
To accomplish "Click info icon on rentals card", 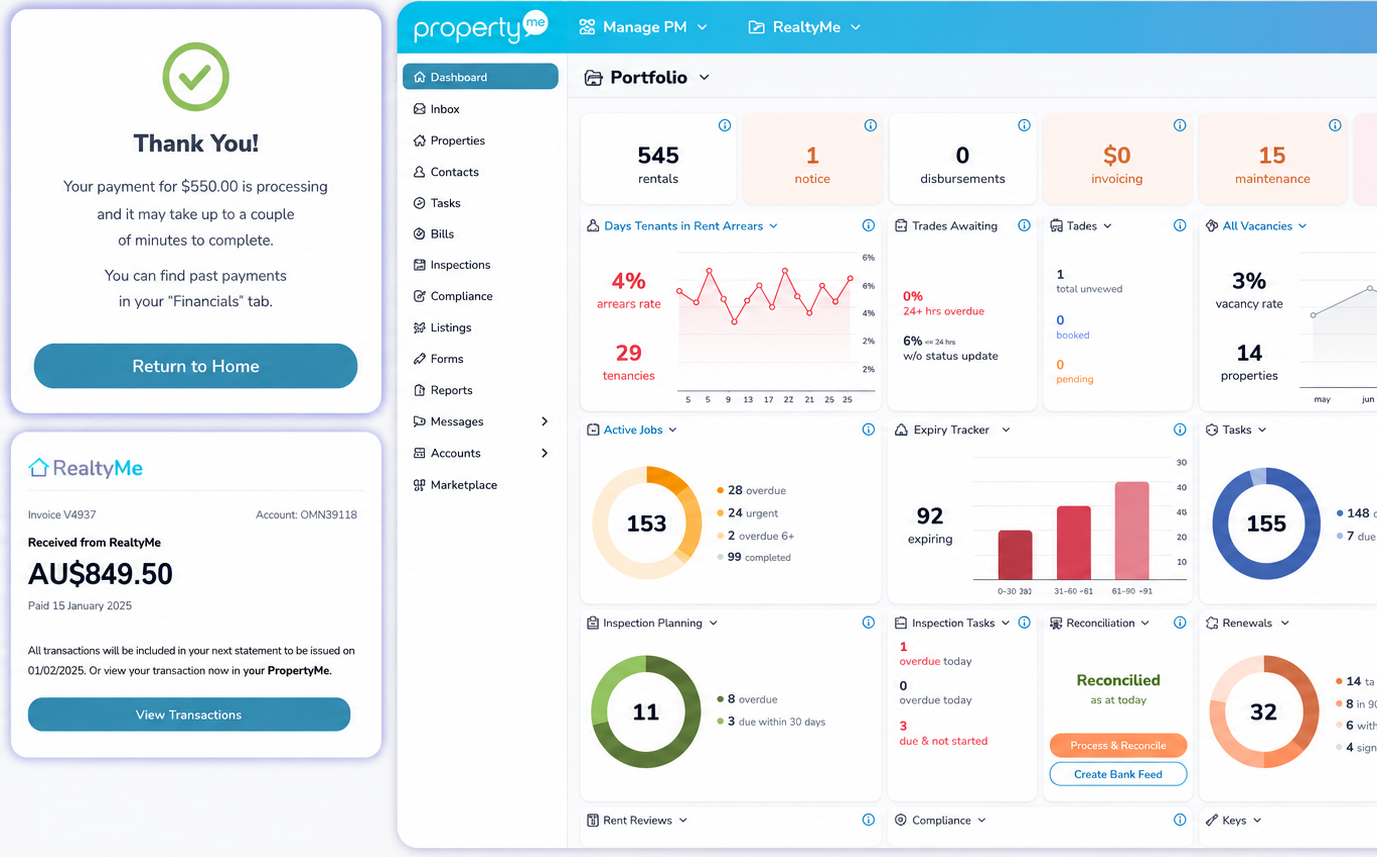I will coord(725,125).
